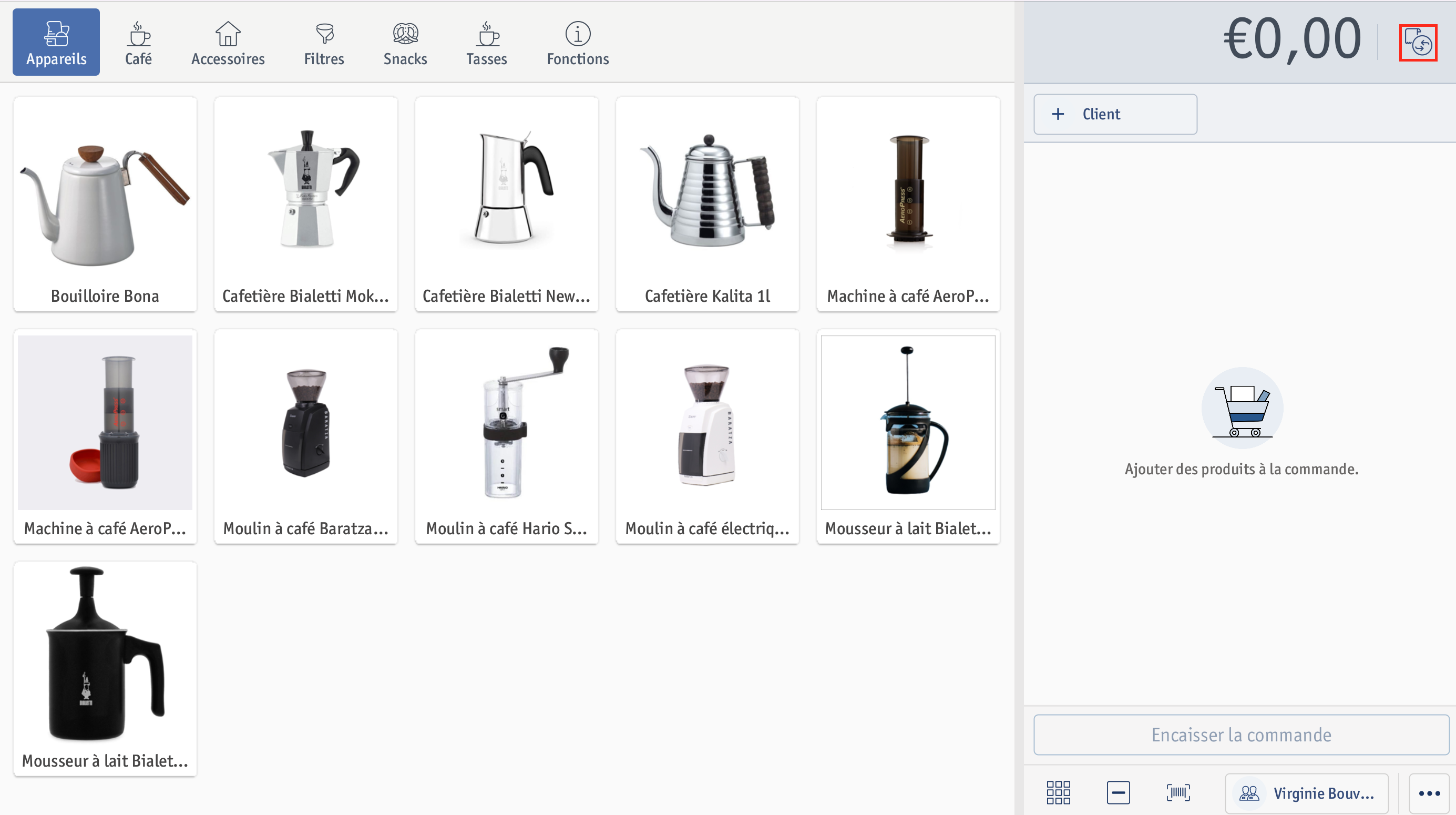Add Bouilloire Bona to the order

click(105, 204)
